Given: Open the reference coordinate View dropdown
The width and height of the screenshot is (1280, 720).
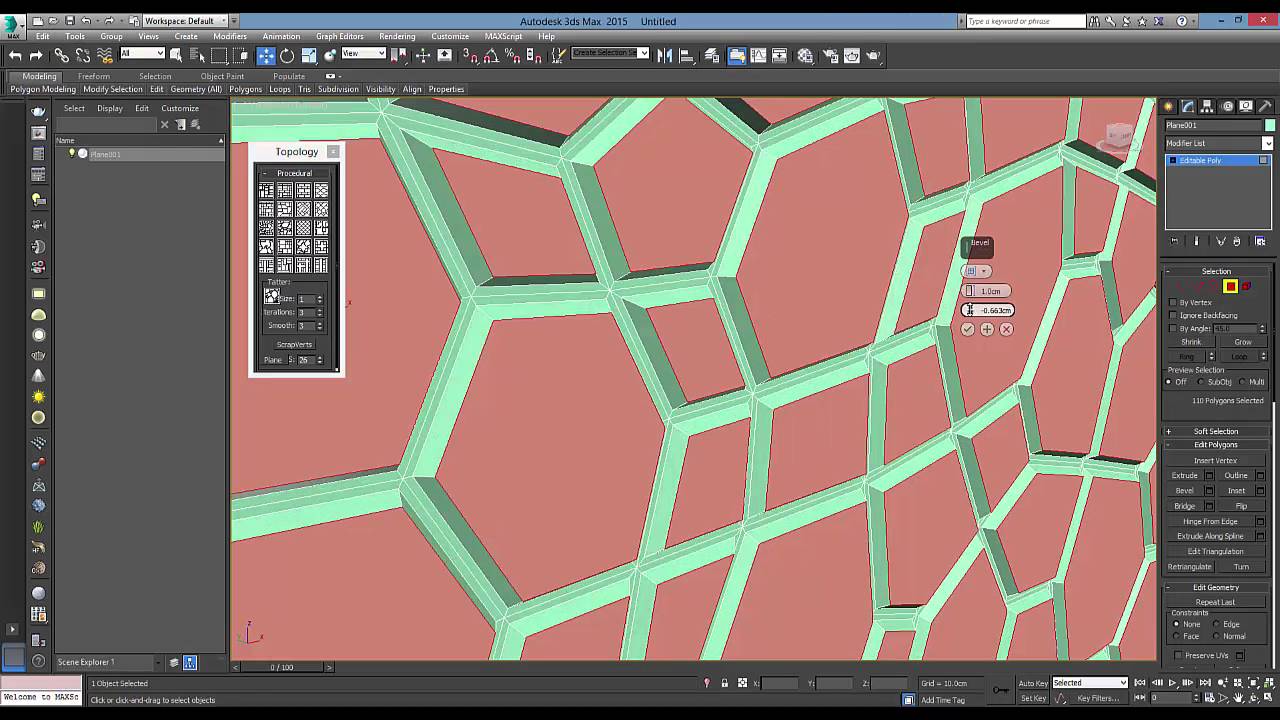Looking at the screenshot, I should coord(363,53).
